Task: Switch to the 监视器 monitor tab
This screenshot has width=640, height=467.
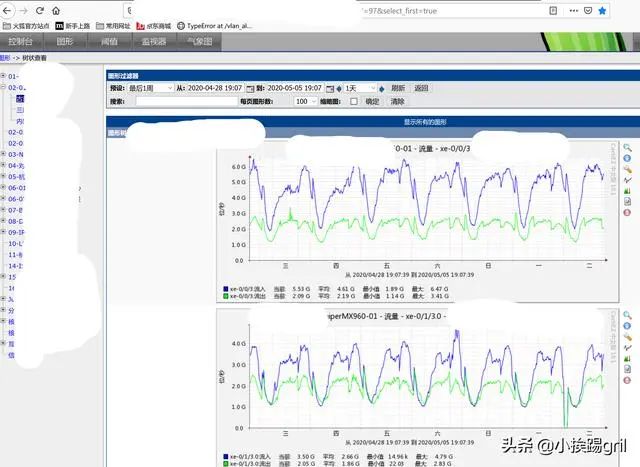Action: point(154,42)
